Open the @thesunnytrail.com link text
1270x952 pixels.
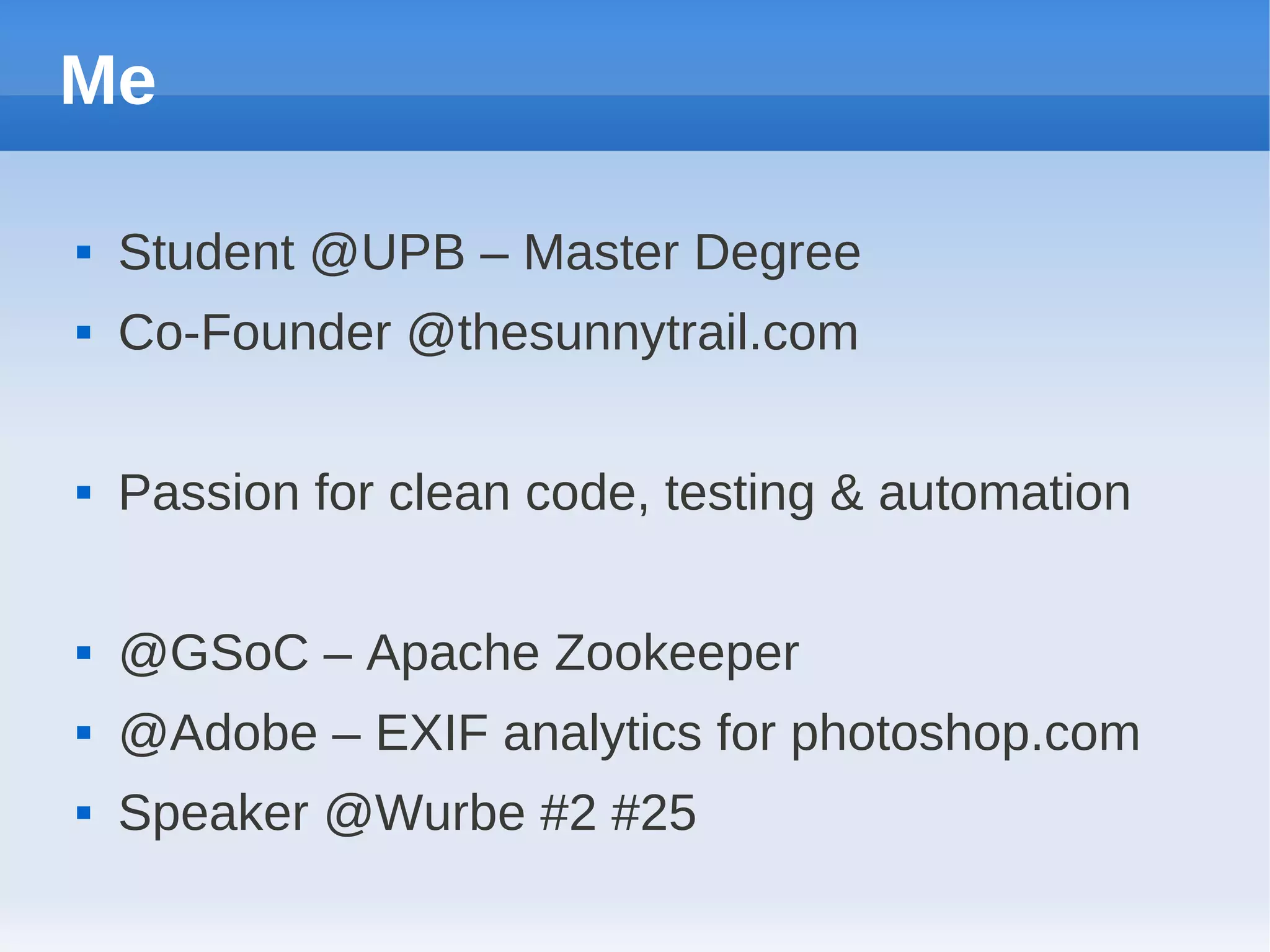coord(633,333)
